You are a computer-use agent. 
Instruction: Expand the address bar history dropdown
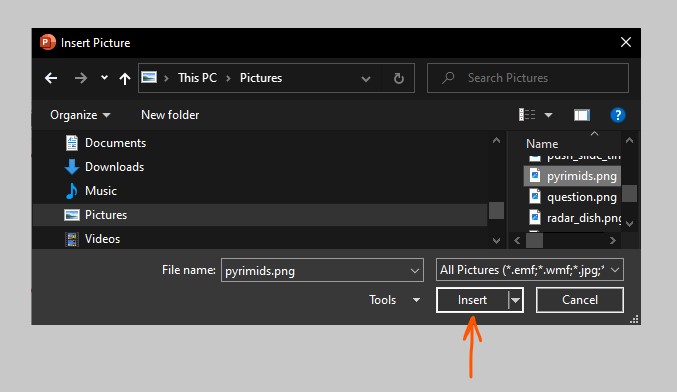[x=366, y=79]
